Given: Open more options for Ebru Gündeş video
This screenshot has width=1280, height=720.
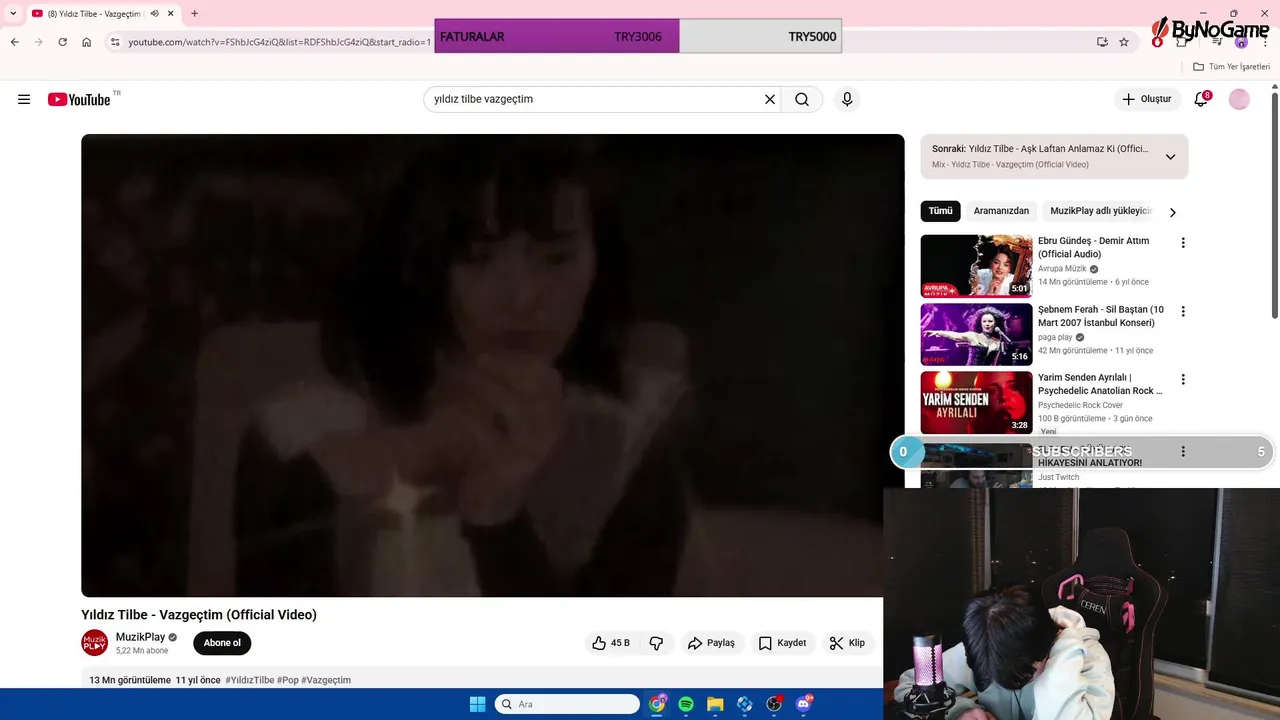Looking at the screenshot, I should tap(1183, 243).
